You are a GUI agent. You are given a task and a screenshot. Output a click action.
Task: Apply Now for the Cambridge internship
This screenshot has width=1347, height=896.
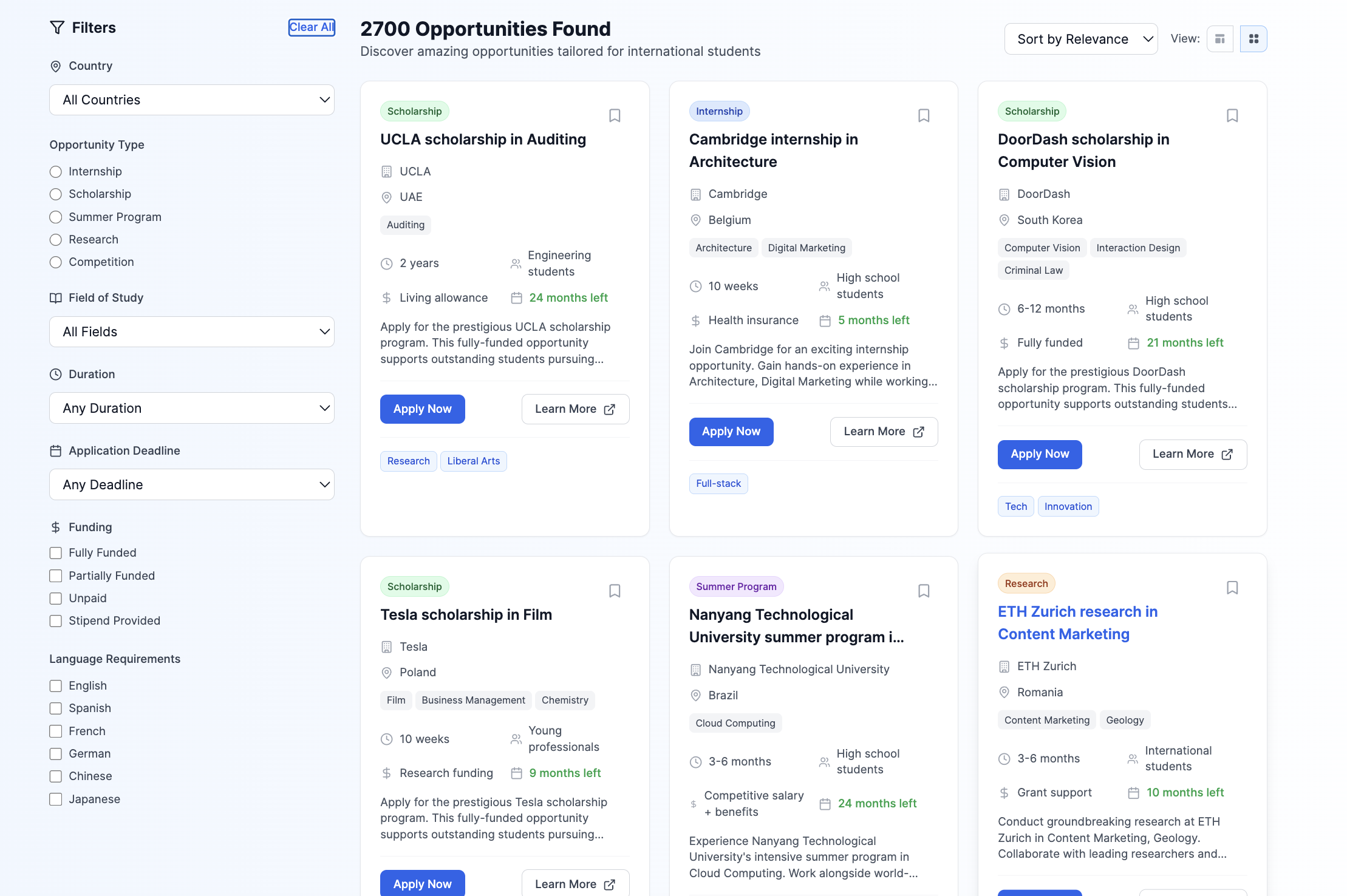pos(731,432)
